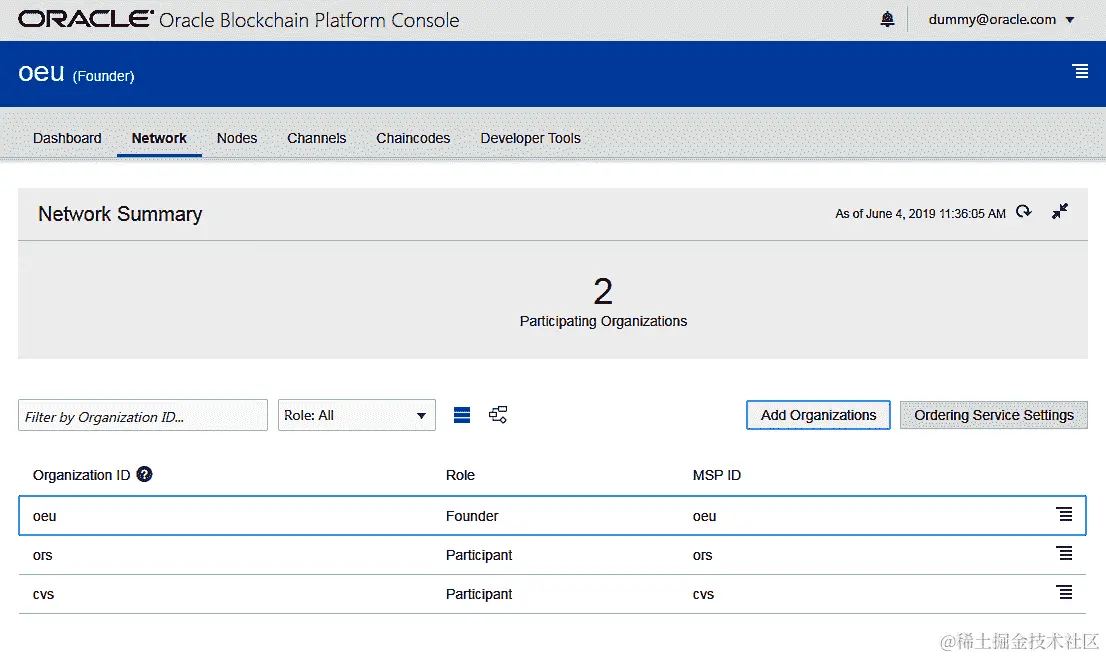Open action menu for cvs row
This screenshot has height=658, width=1106.
1064,592
